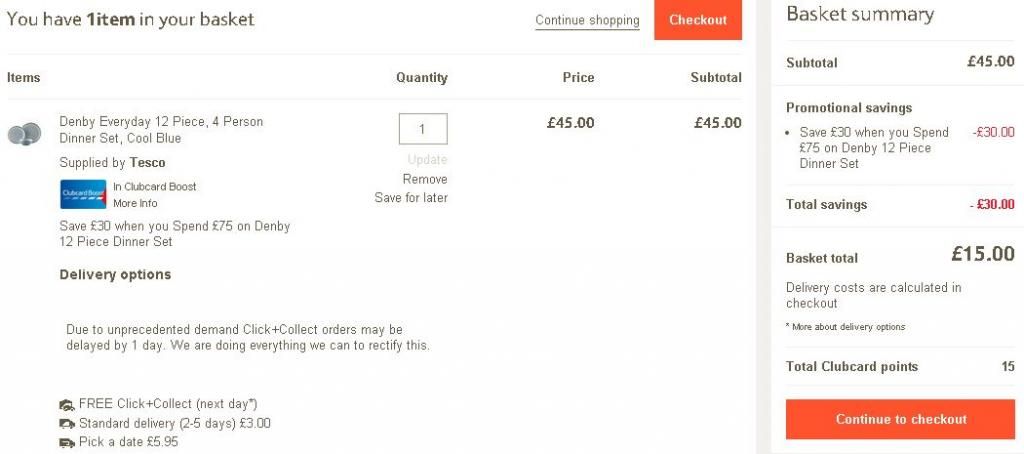Open the Denby Everyday 12 Piece product title

pyautogui.click(x=161, y=129)
